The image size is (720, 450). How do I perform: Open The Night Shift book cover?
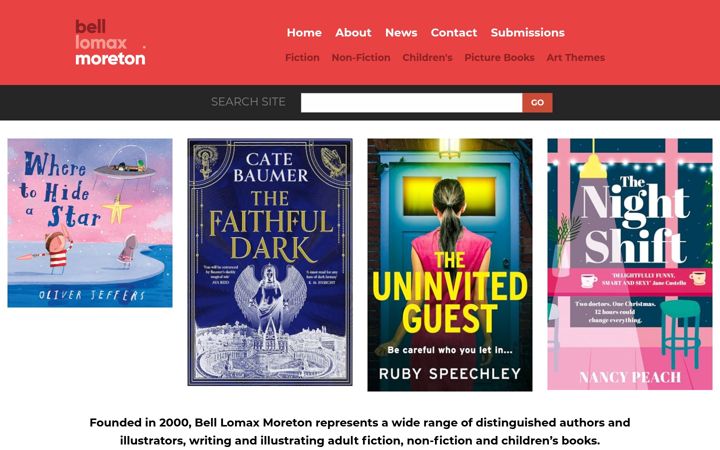pyautogui.click(x=630, y=264)
